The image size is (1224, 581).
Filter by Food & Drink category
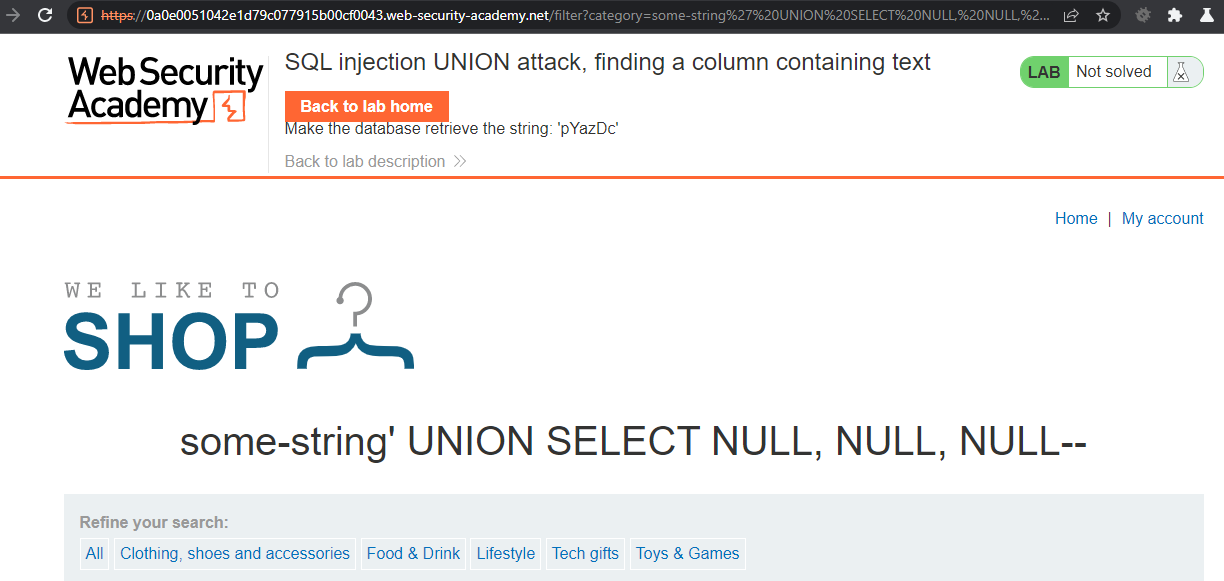(x=413, y=553)
